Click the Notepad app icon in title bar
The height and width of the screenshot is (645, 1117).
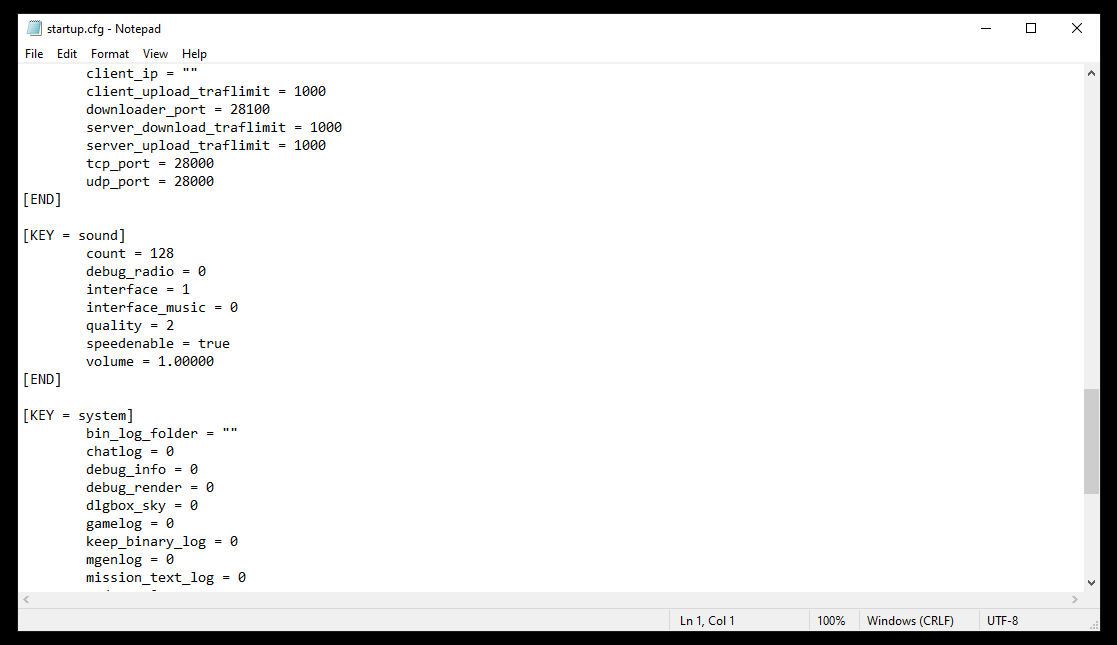pos(34,29)
